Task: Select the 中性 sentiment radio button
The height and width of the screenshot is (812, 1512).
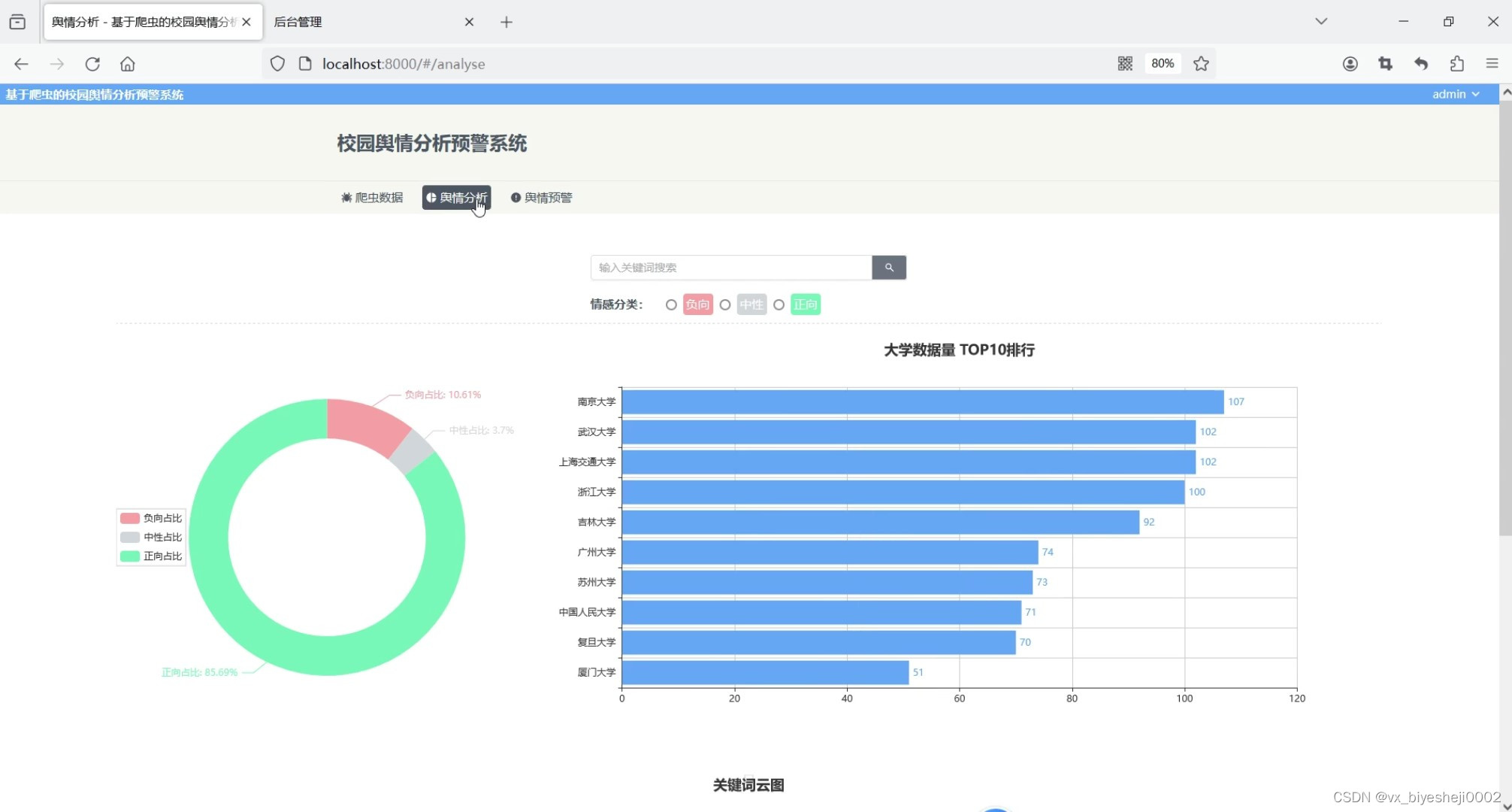Action: click(x=725, y=304)
